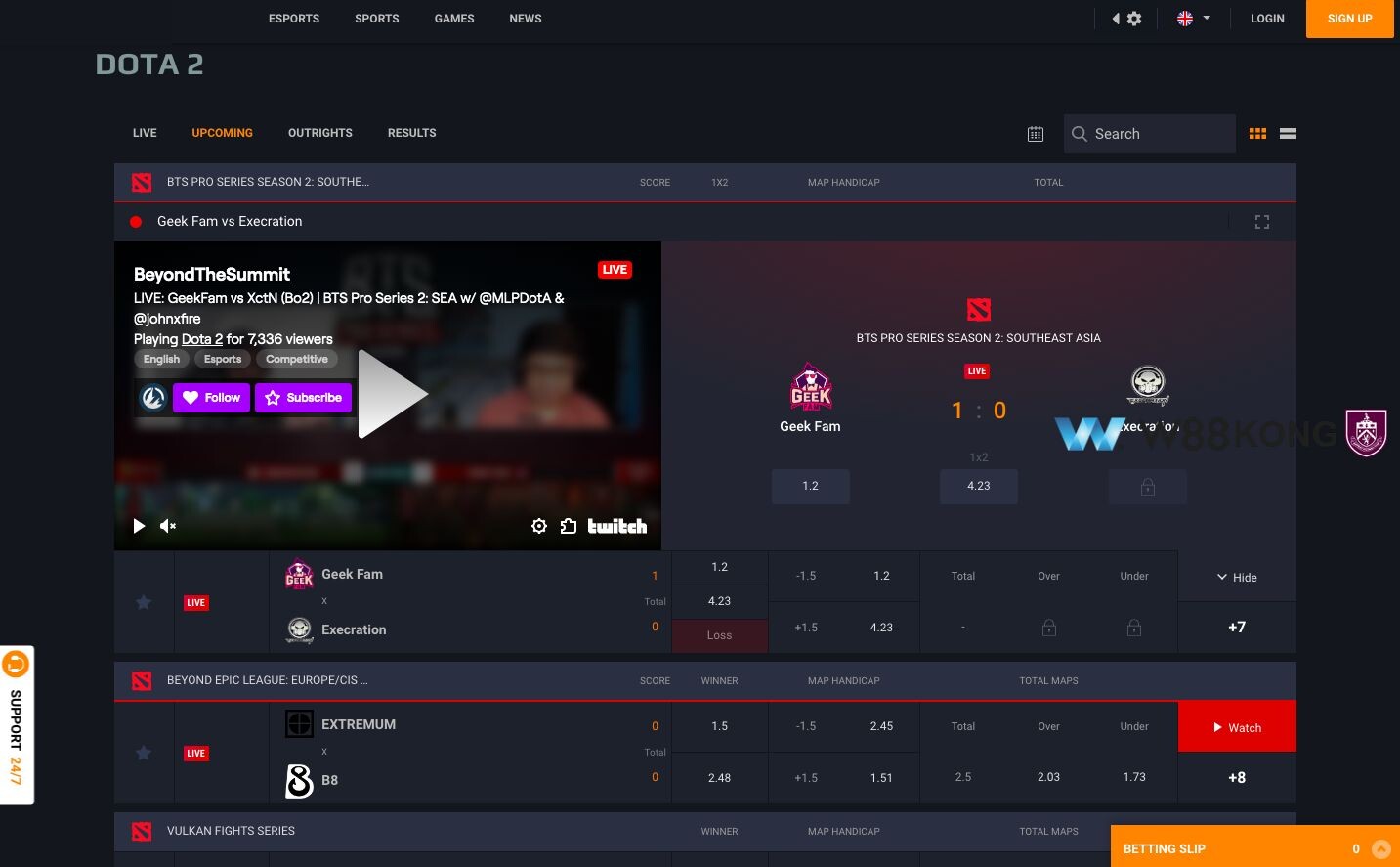Click the locked Over total icon
The height and width of the screenshot is (867, 1400).
pos(1048,628)
